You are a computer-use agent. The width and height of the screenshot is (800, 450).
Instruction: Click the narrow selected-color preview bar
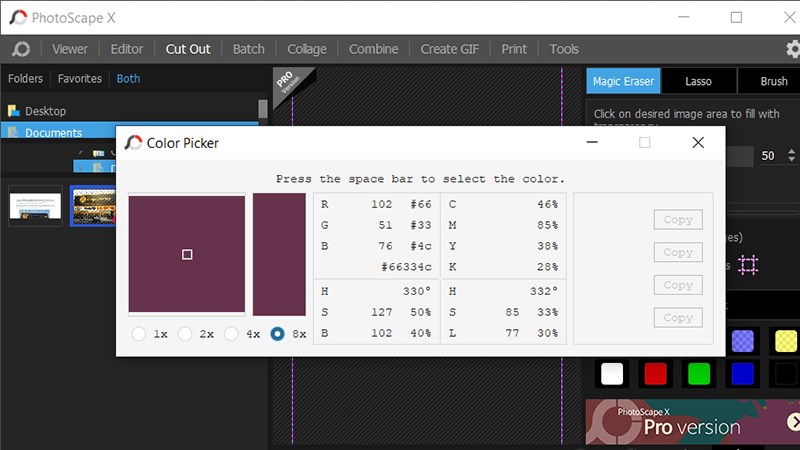[x=279, y=254]
